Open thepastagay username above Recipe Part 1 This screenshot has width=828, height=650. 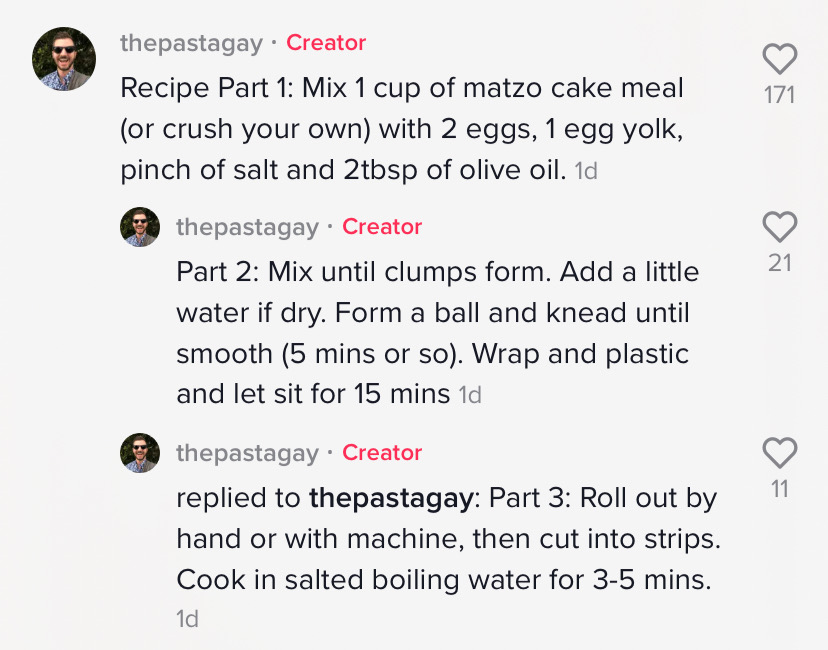(x=191, y=43)
